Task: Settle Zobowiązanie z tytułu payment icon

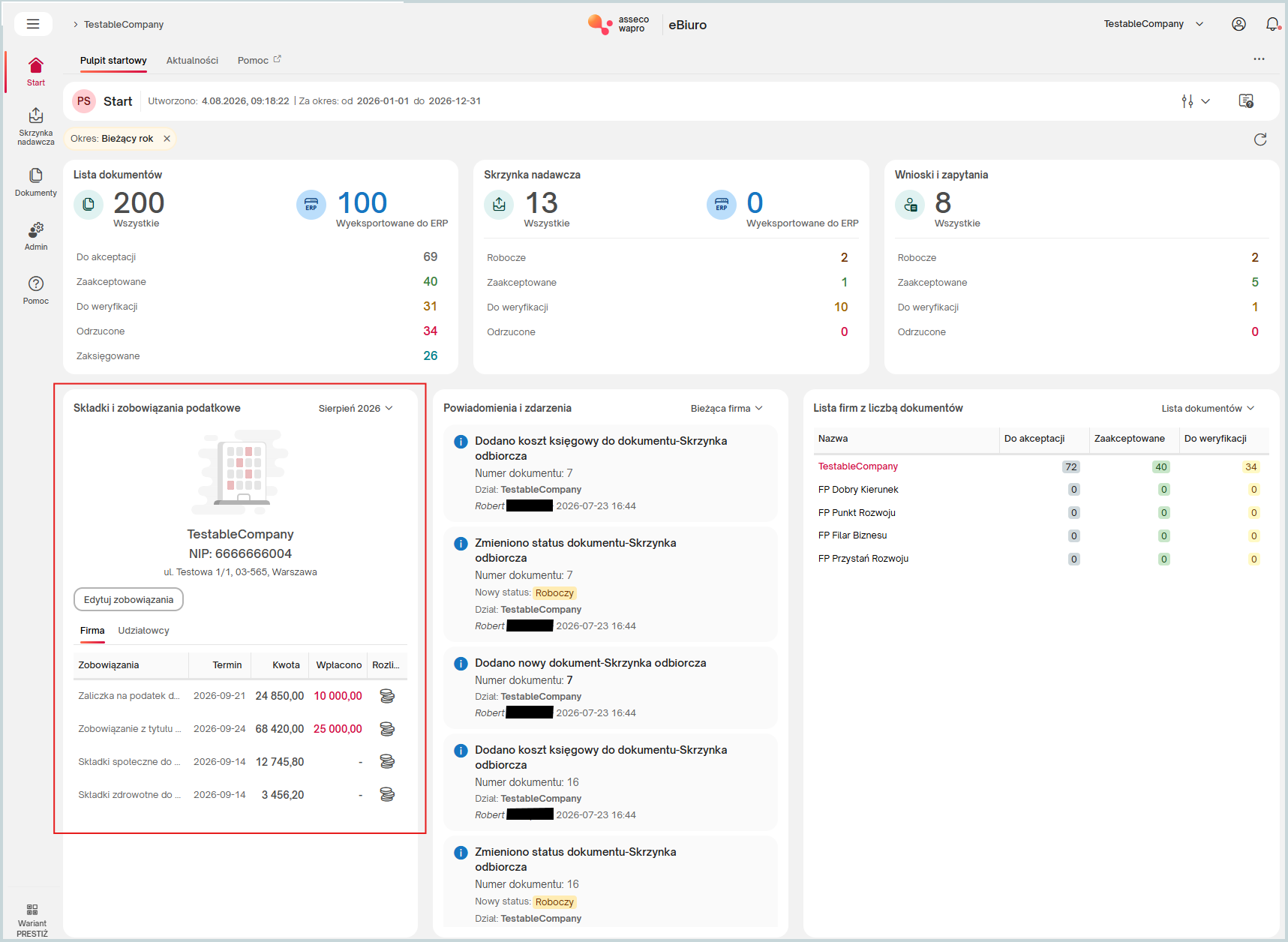Action: [x=387, y=729]
